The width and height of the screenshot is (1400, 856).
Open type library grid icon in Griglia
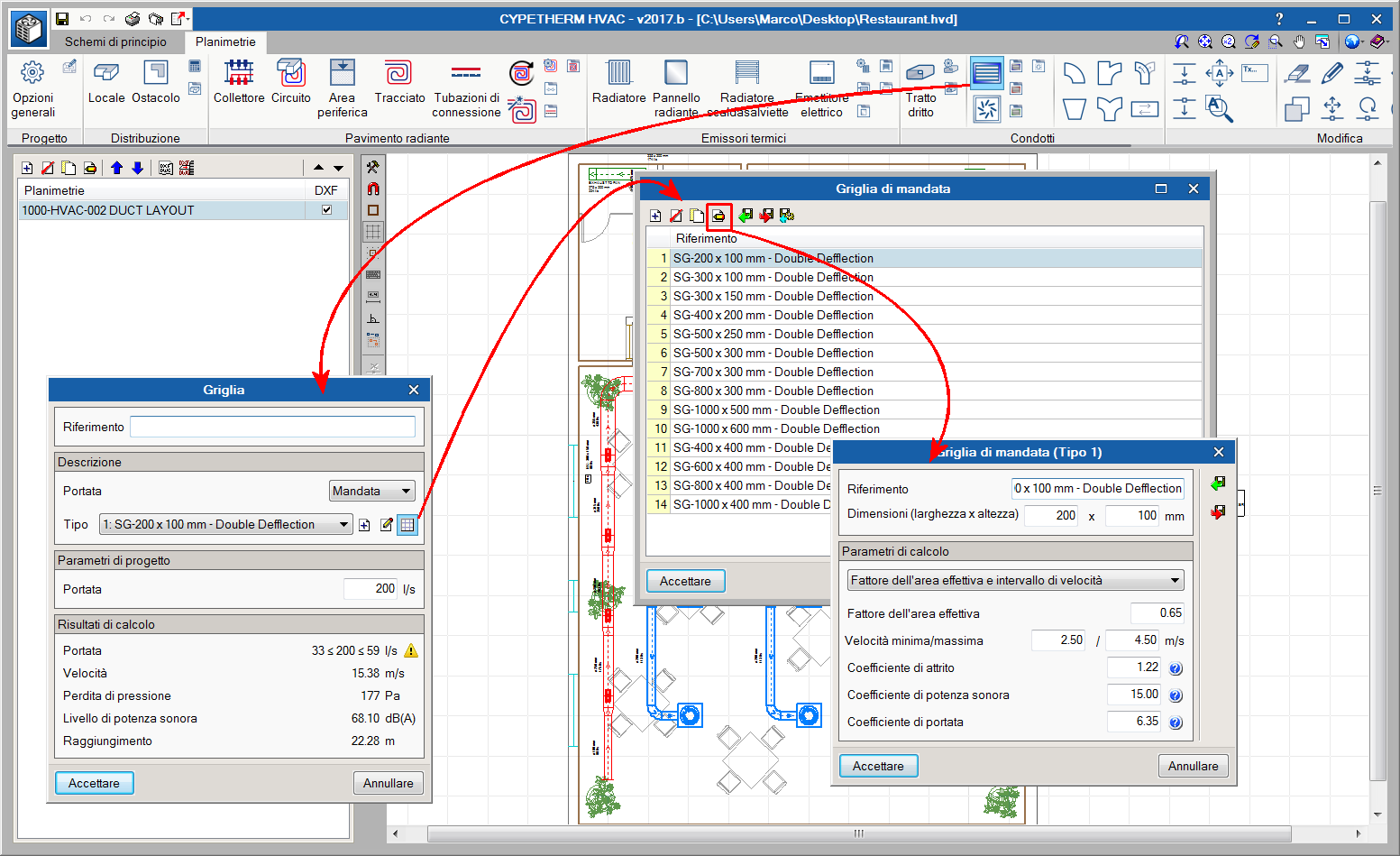[407, 525]
